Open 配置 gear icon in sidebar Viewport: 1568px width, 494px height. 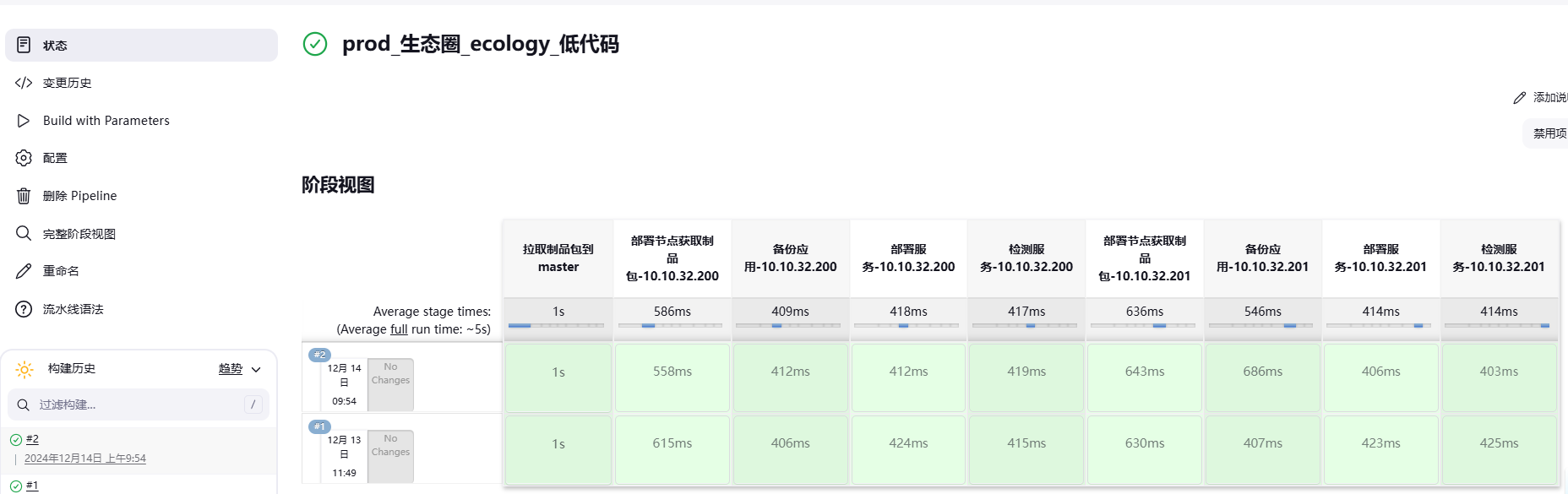[x=24, y=158]
